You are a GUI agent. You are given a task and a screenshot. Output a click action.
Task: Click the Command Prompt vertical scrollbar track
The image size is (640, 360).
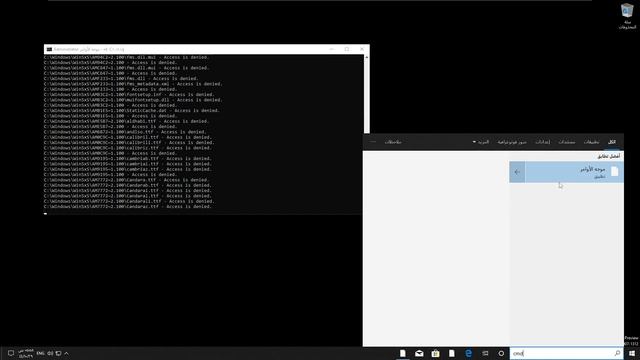367,96
